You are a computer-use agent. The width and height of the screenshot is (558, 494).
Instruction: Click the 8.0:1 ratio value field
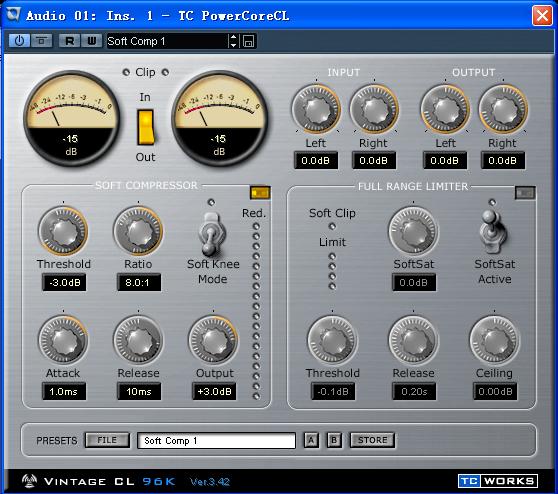[139, 283]
